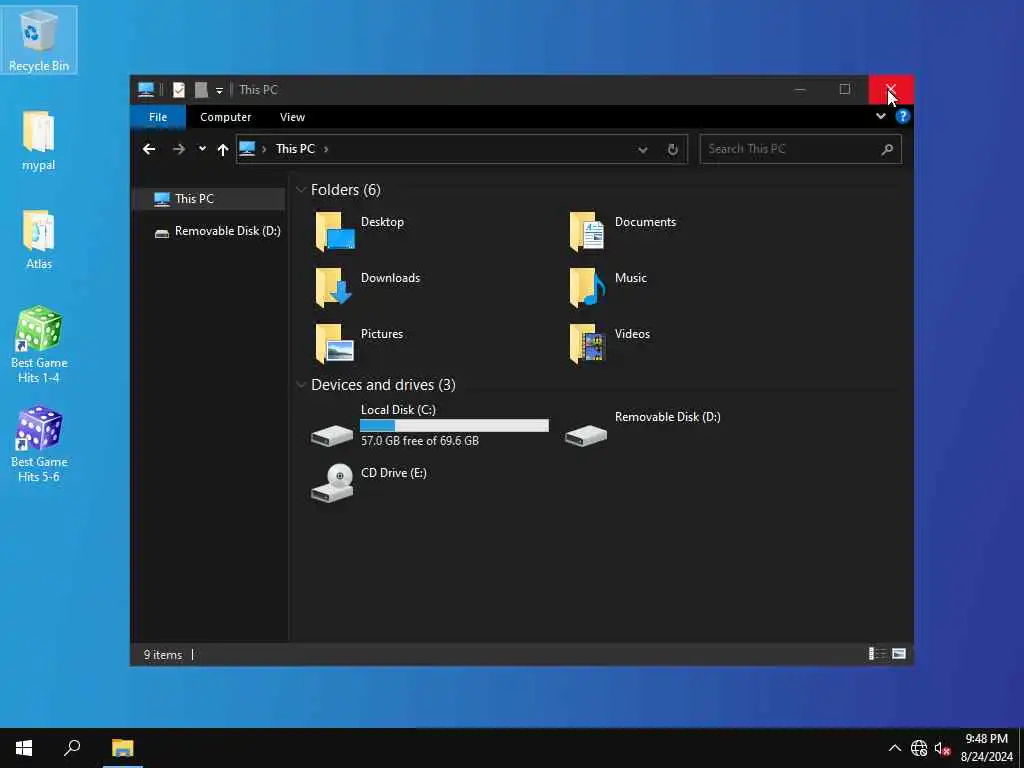Image resolution: width=1024 pixels, height=768 pixels.
Task: Show hidden tray icons
Action: coord(895,748)
